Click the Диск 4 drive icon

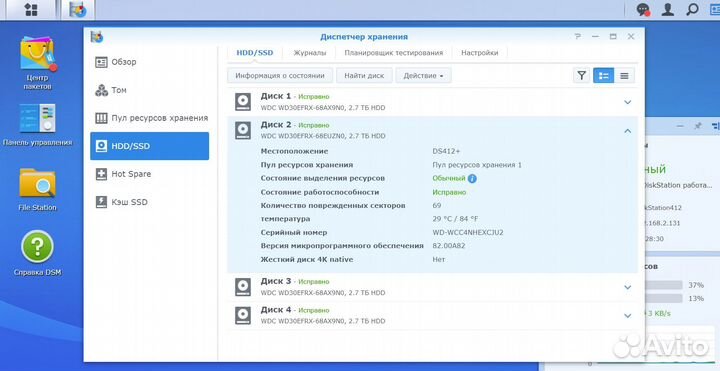pos(243,315)
